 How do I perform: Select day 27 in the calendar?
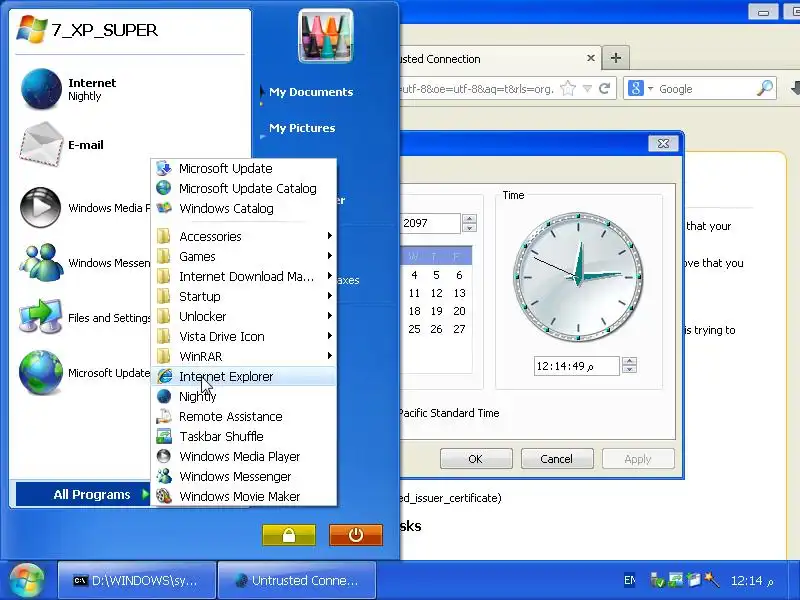459,329
